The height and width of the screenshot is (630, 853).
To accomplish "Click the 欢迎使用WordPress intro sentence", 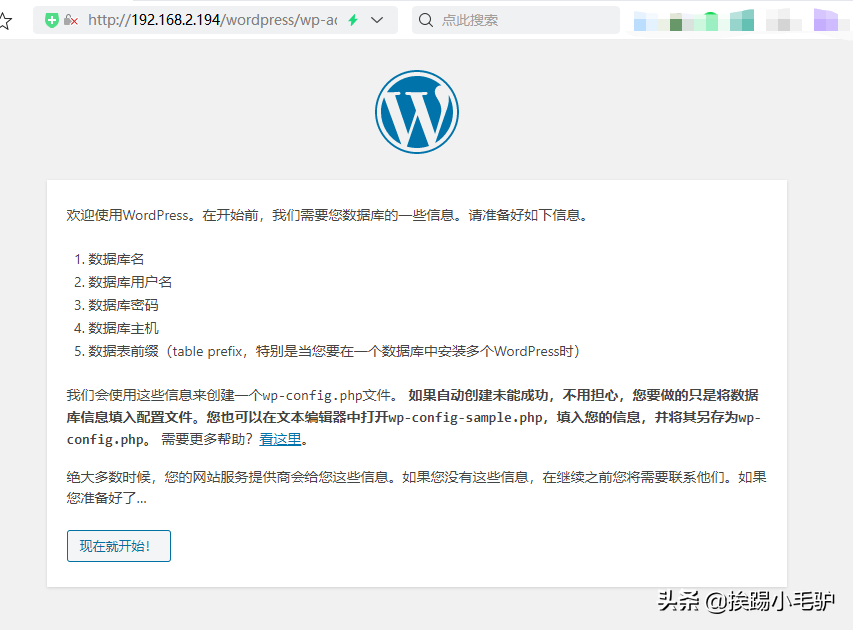I will coord(328,215).
